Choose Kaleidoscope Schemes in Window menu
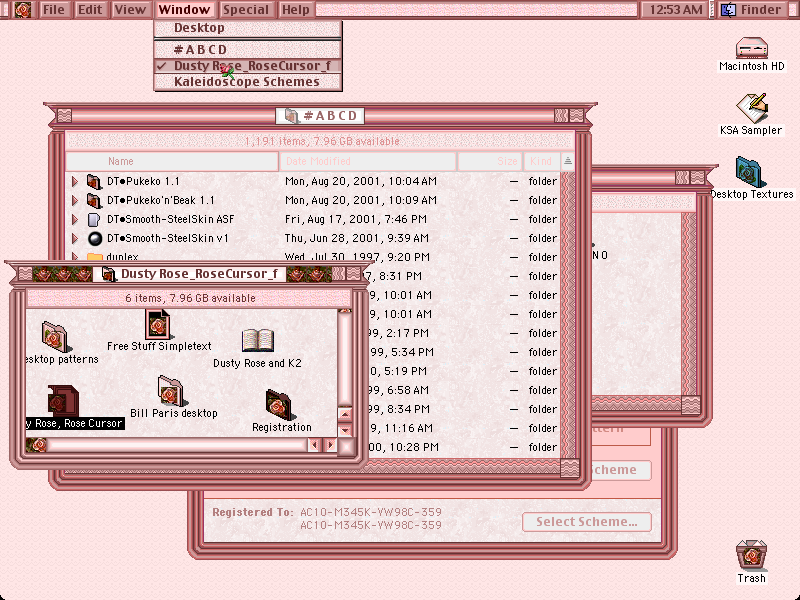The image size is (800, 600). point(248,82)
